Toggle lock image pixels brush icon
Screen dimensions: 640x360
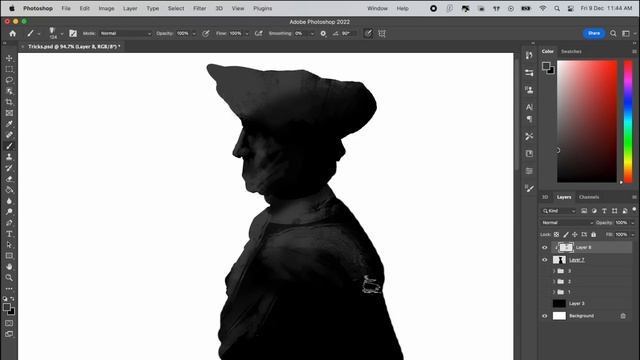tap(566, 235)
